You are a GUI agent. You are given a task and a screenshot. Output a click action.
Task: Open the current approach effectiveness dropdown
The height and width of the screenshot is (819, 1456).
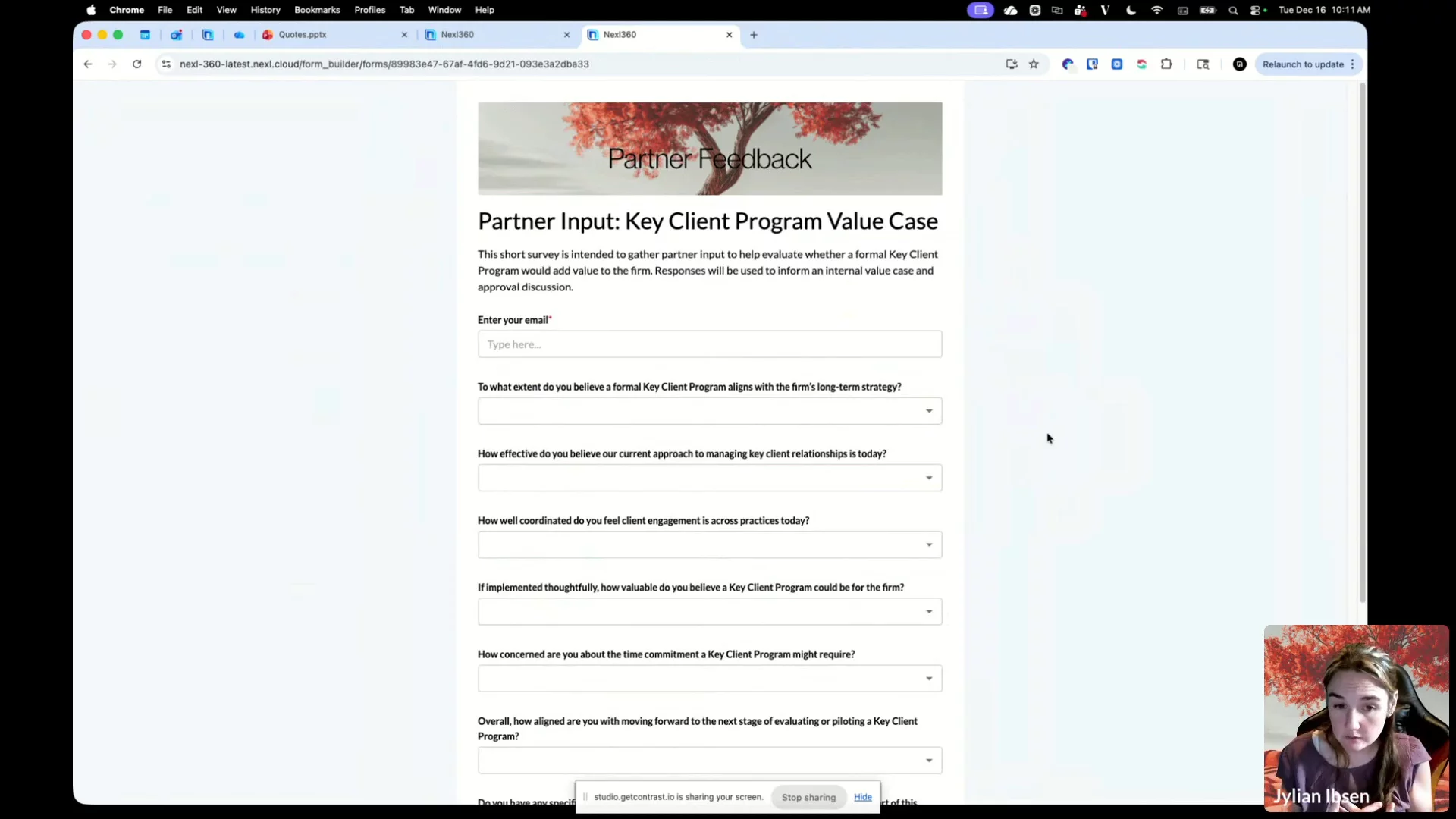click(709, 478)
